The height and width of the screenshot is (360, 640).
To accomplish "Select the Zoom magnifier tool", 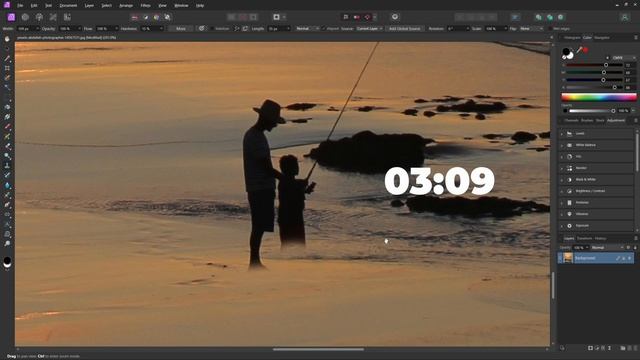I will (7, 244).
